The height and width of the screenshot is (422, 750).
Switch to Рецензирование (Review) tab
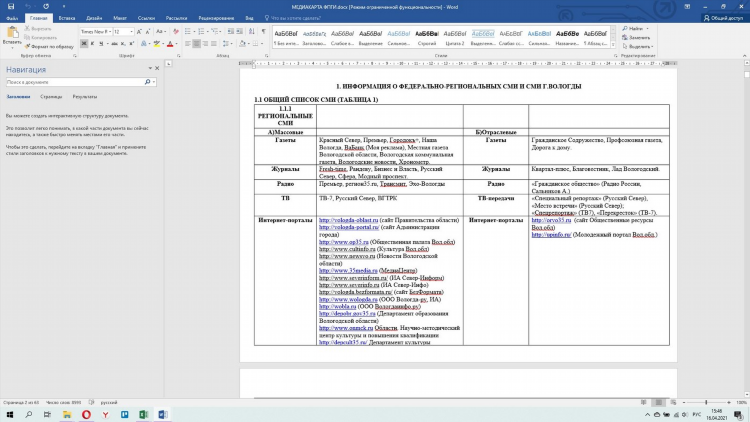tap(216, 18)
